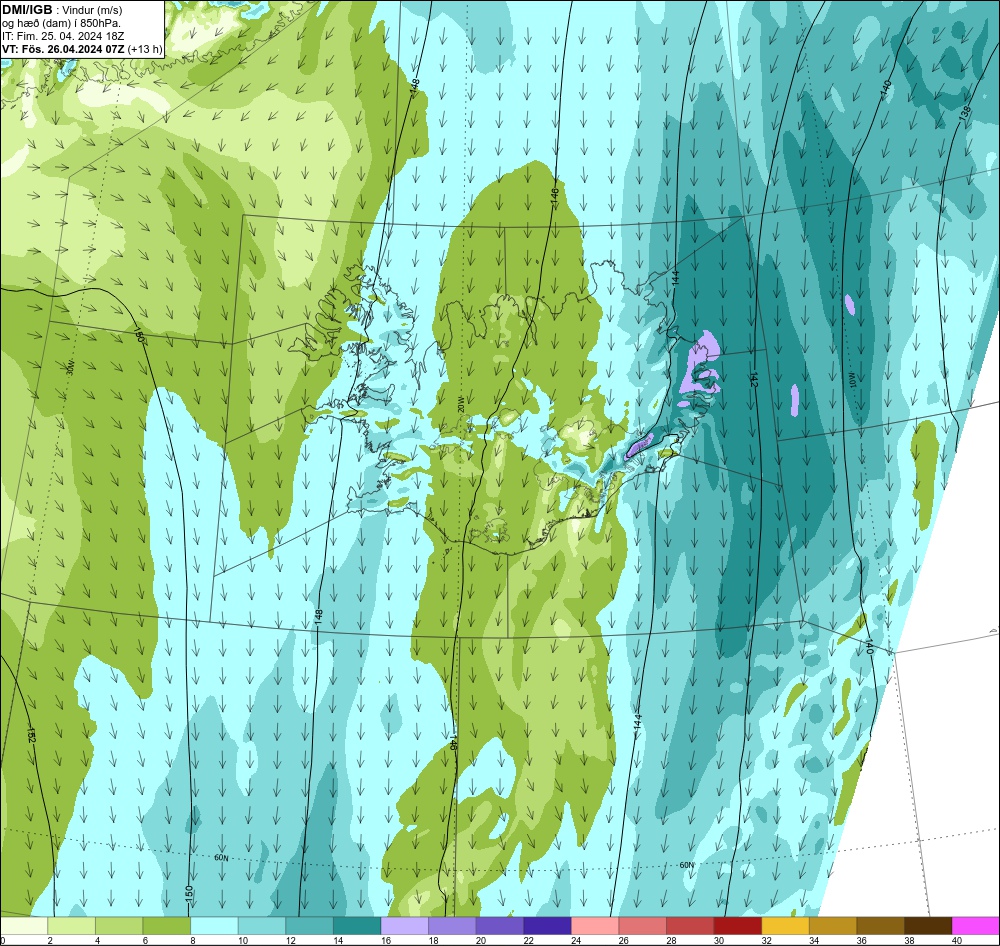The width and height of the screenshot is (1000, 946).
Task: Pick the dark indigo 22–24 m/s legend swatch
Action: [547, 926]
